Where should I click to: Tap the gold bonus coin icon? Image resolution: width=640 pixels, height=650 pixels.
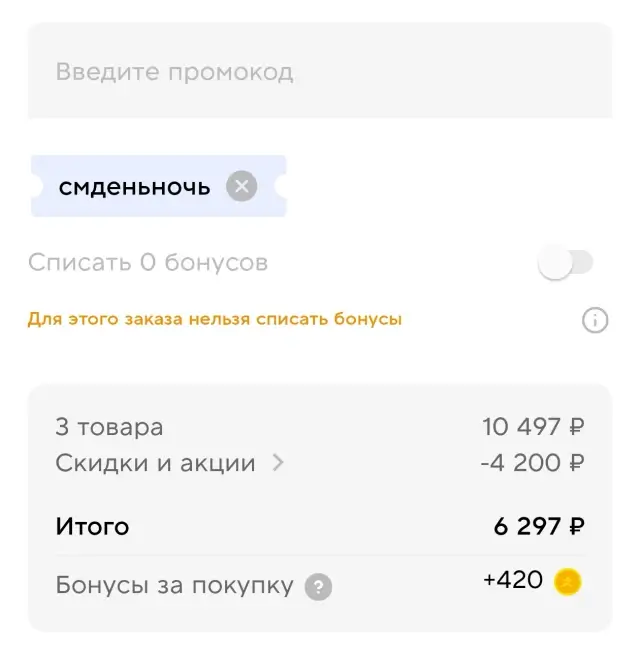click(x=568, y=581)
